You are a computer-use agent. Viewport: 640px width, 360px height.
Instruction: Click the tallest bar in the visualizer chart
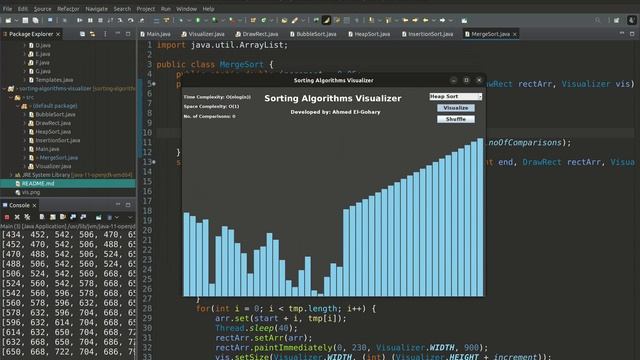[x=480, y=217]
